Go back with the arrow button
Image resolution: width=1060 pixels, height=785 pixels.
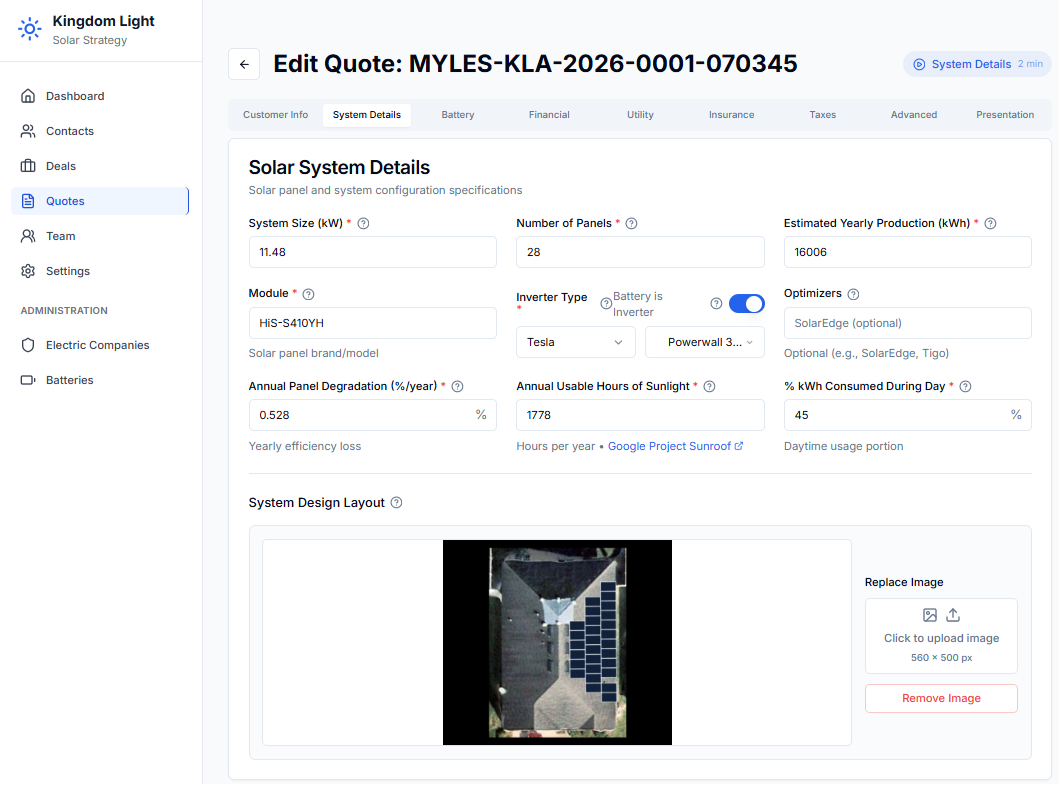pos(244,64)
